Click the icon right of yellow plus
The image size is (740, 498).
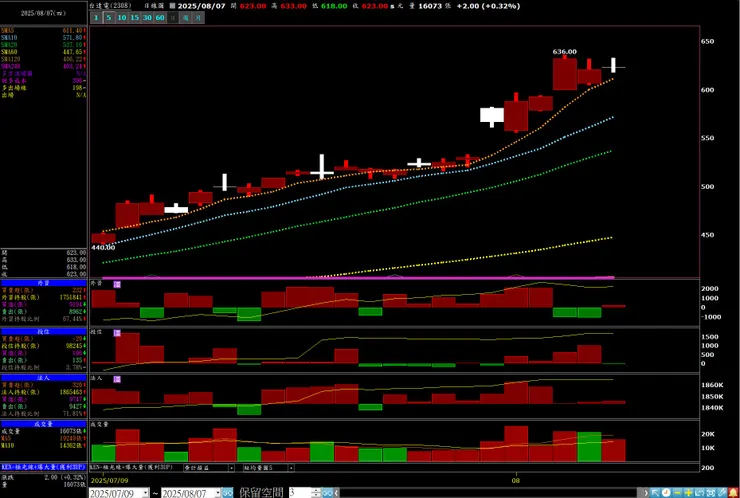pos(699,493)
